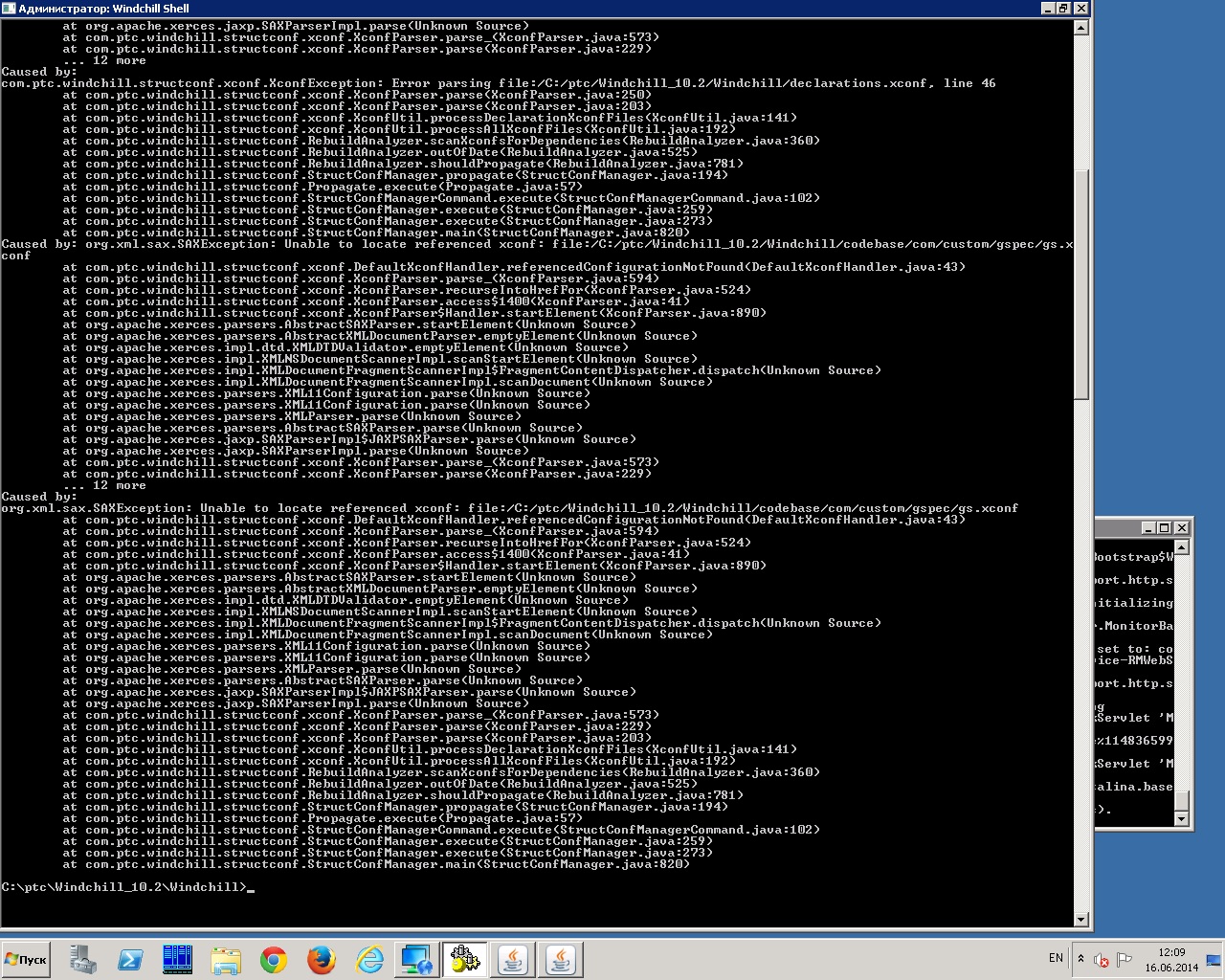Restore down the Windchill Shell window
The width and height of the screenshot is (1225, 980).
tap(1063, 8)
